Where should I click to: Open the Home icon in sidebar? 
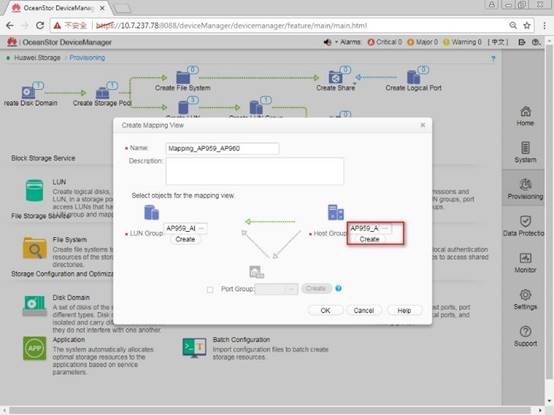coord(525,112)
